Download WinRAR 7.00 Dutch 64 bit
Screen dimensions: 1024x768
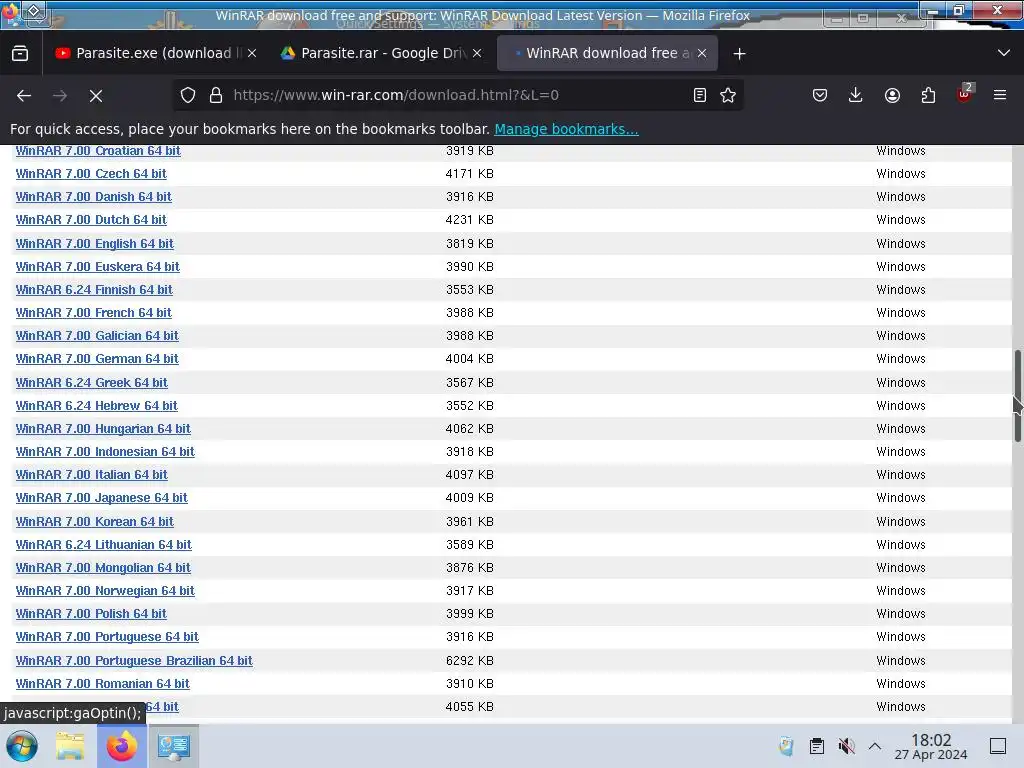click(91, 219)
